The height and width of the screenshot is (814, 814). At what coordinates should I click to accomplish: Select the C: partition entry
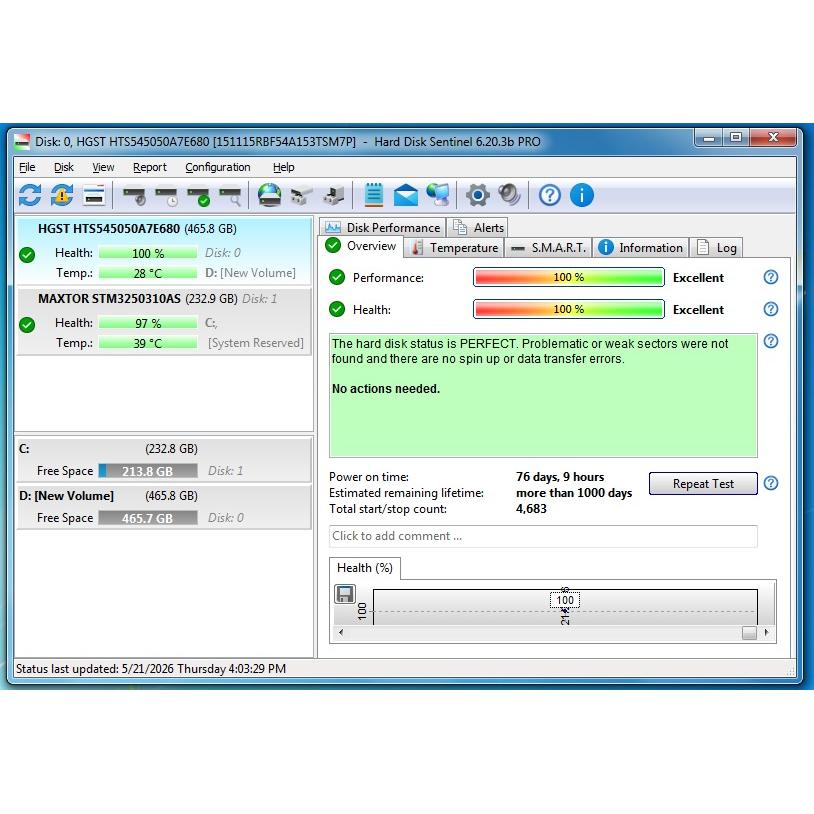164,460
